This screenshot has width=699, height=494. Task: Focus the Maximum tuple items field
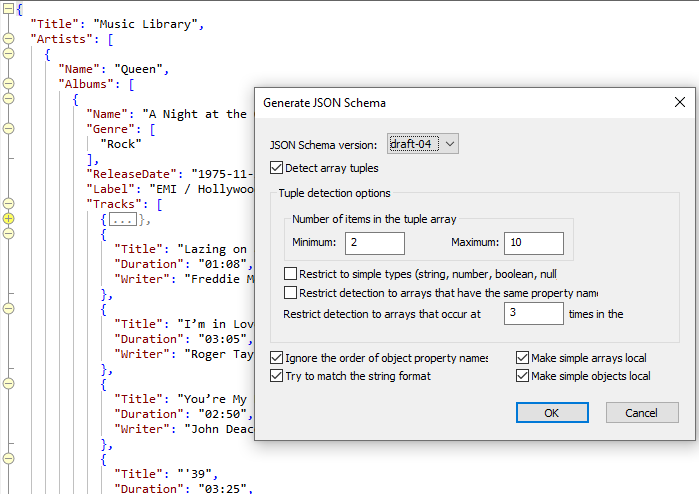[x=533, y=243]
